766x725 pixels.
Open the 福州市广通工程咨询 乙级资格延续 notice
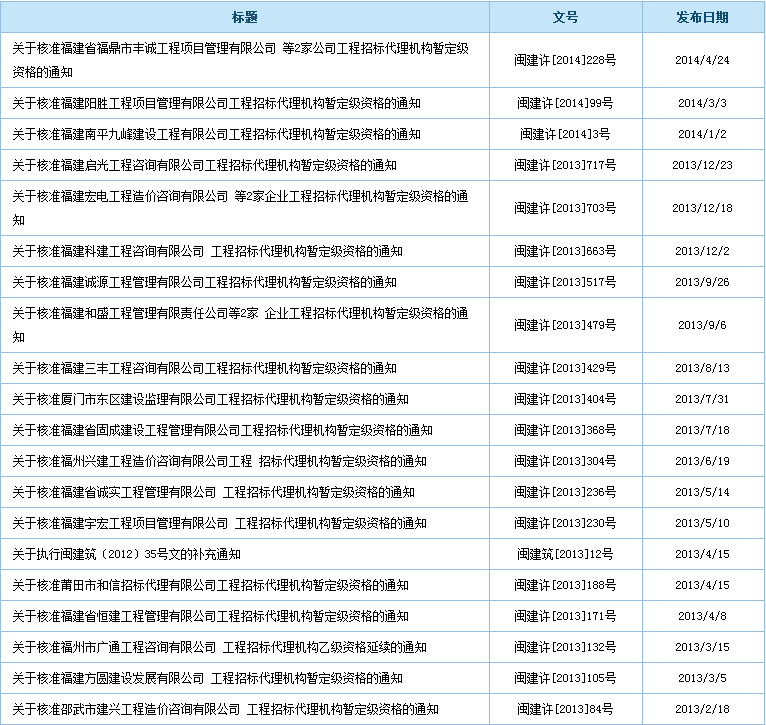pos(219,647)
